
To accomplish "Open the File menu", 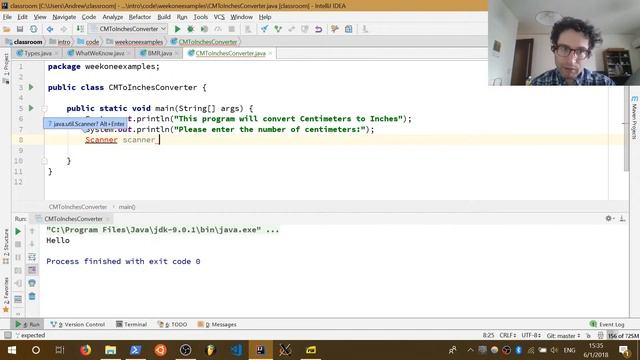I will click(7, 17).
